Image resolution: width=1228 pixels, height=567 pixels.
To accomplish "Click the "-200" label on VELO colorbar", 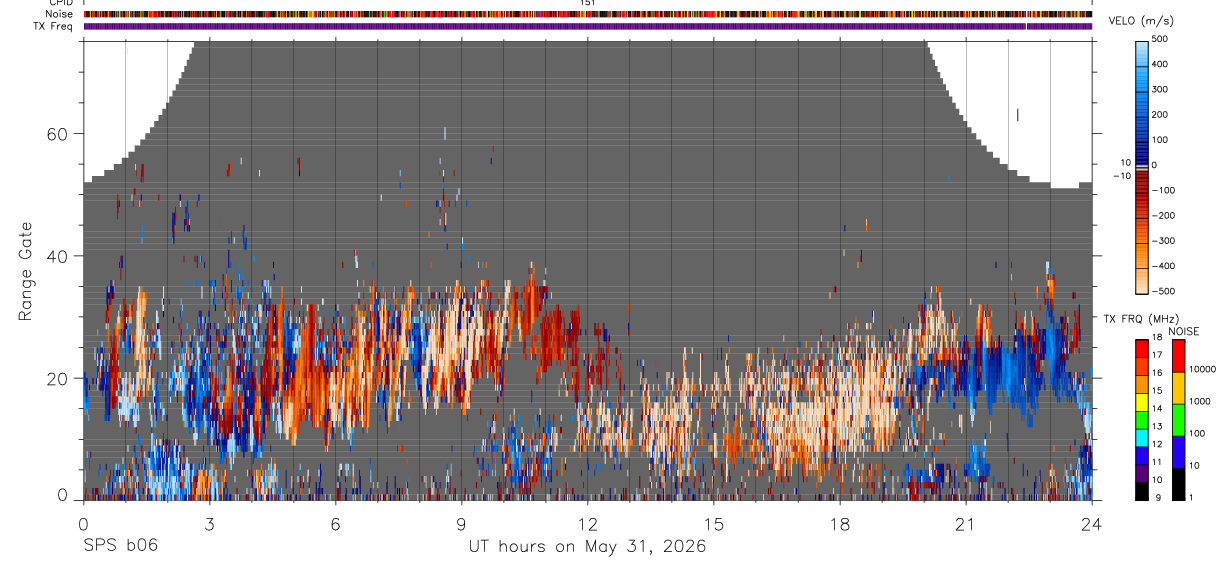I will [1161, 215].
